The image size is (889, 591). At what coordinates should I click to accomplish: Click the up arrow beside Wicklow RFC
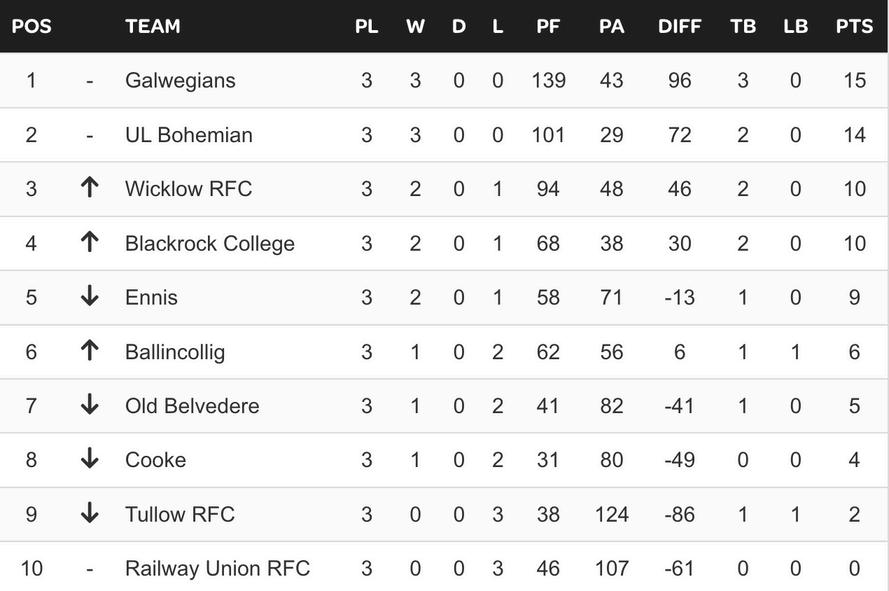(x=90, y=187)
